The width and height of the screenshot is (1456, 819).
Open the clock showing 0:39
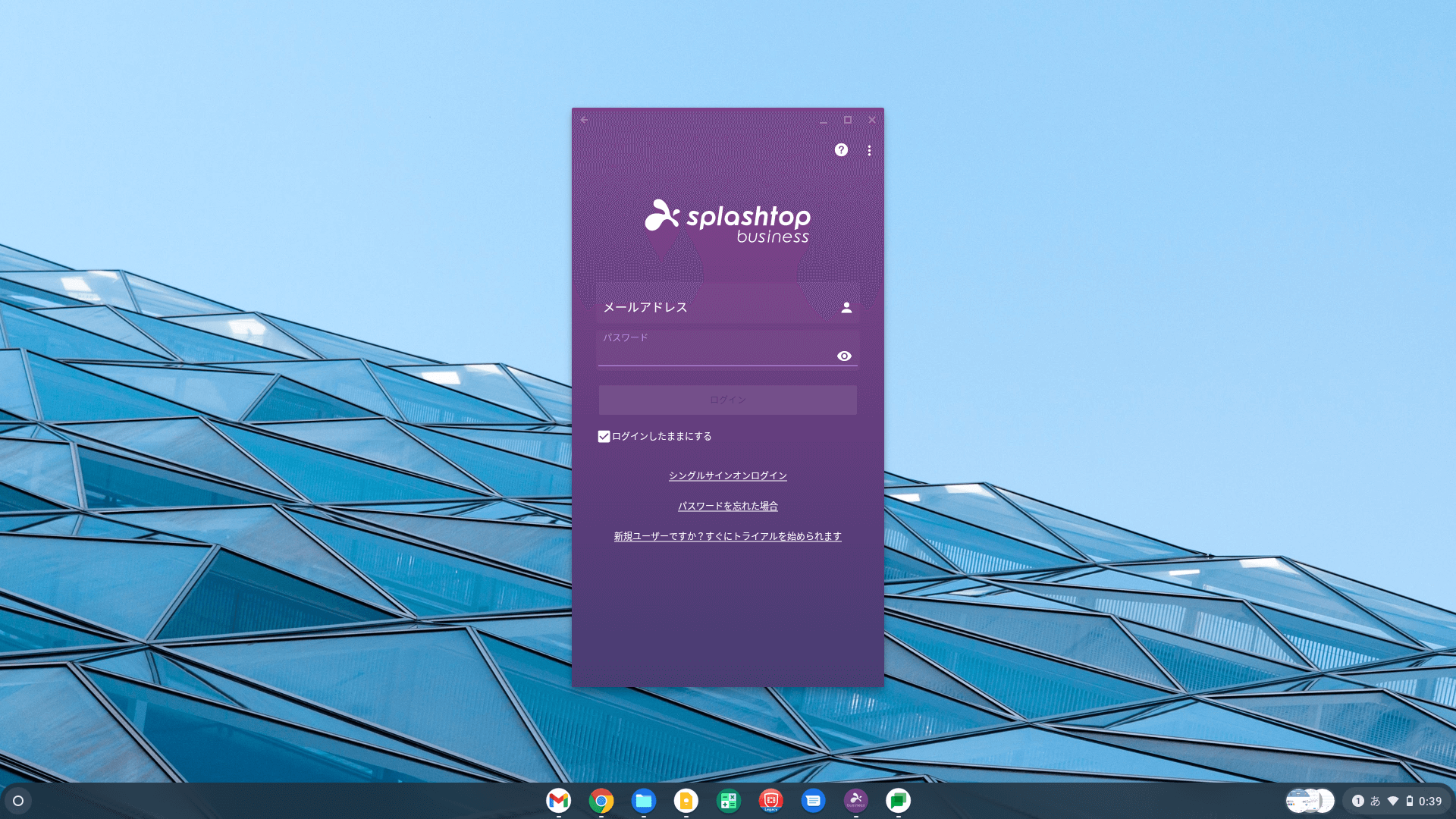coord(1430,801)
